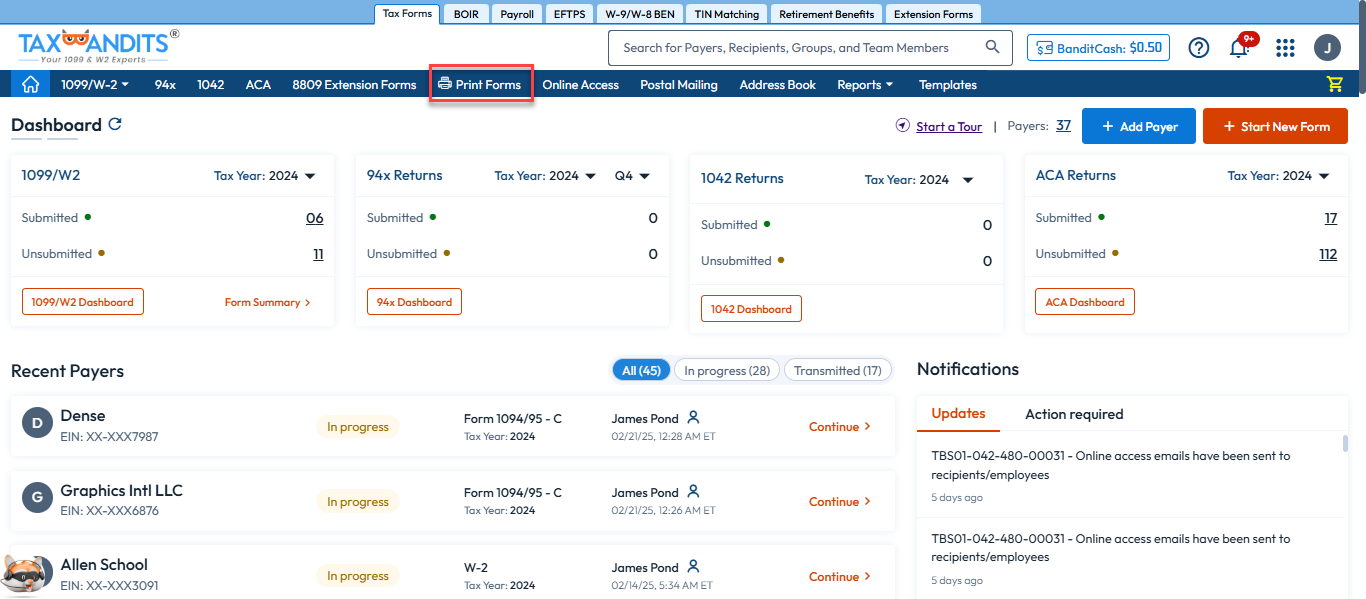Open 1099/W2 Tax Year dropdown
Viewport: 1366px width, 599px height.
(265, 175)
